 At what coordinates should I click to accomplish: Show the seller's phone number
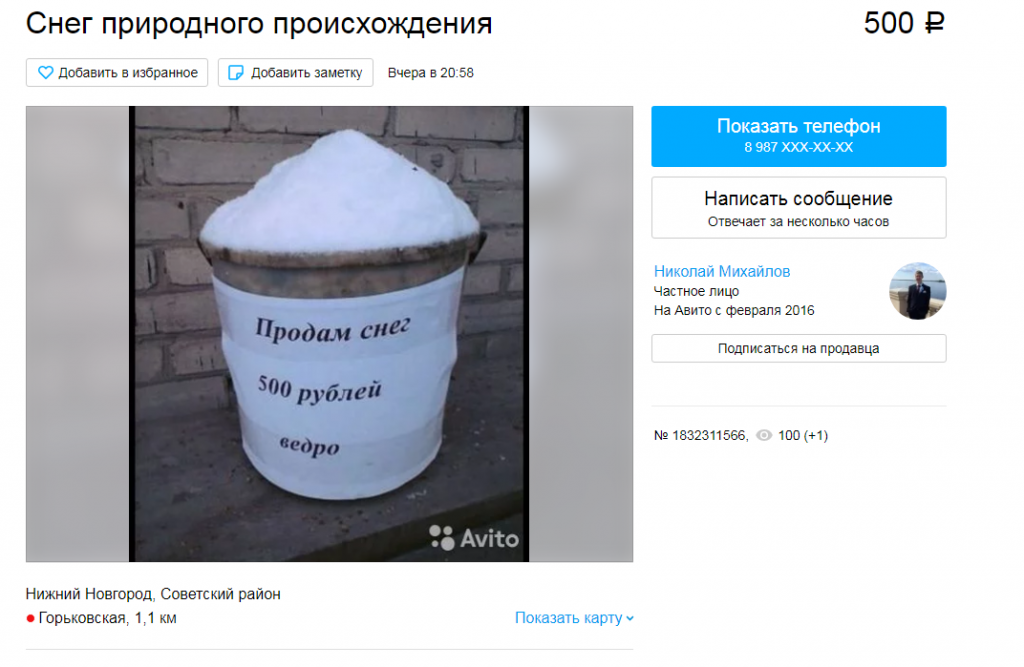click(798, 136)
